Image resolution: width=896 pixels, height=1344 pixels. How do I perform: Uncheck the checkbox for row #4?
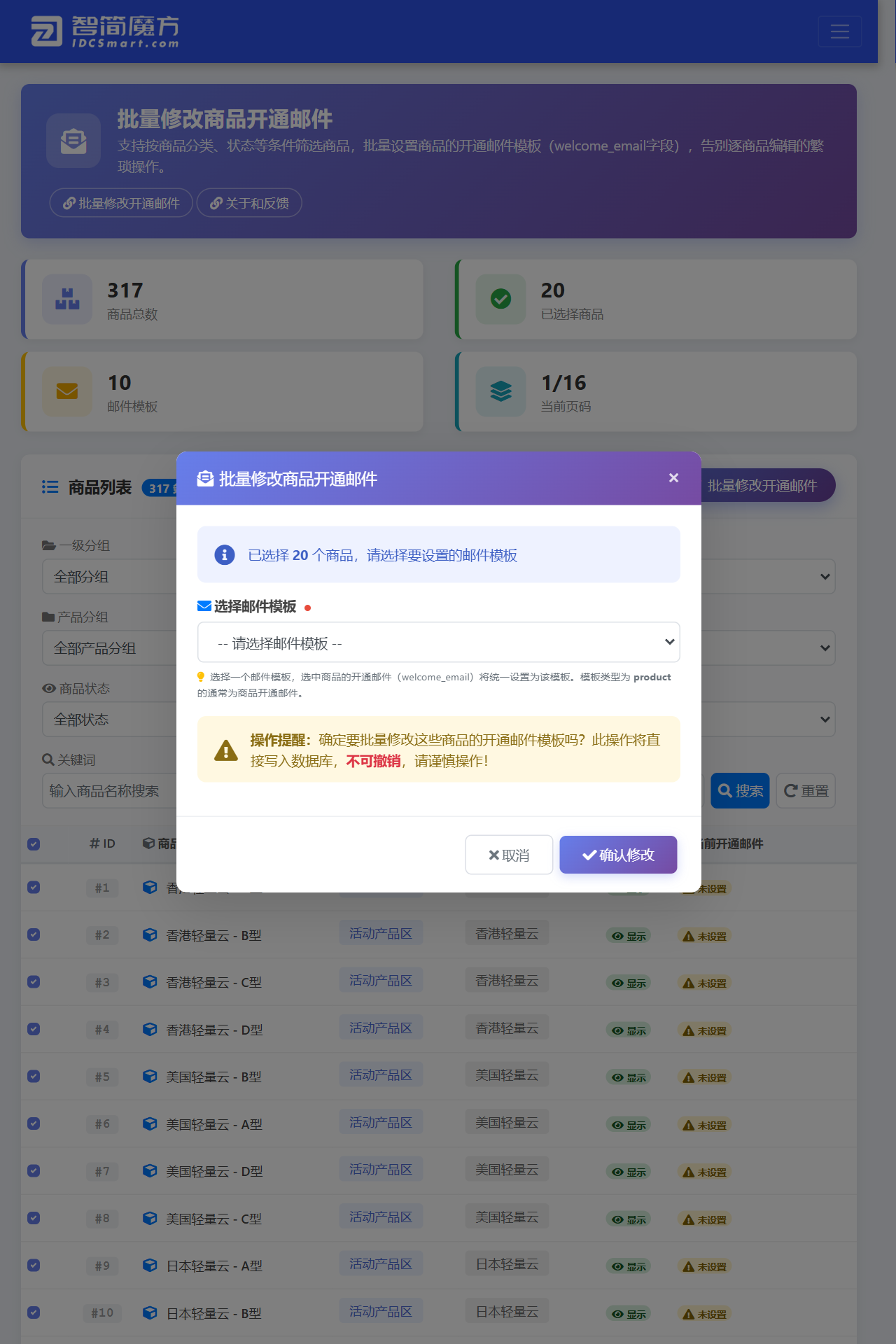coord(34,1029)
